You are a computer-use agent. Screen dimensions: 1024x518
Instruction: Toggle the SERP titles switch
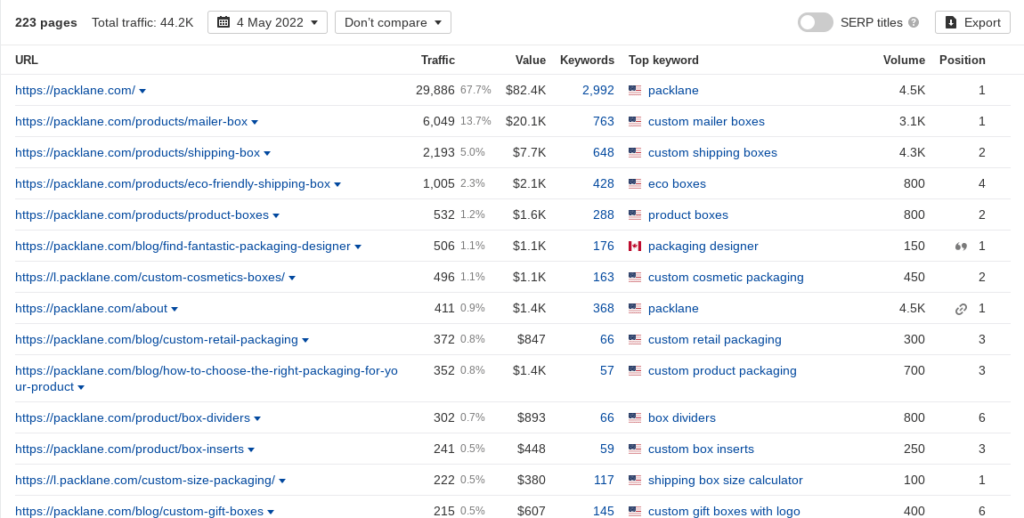coord(815,22)
